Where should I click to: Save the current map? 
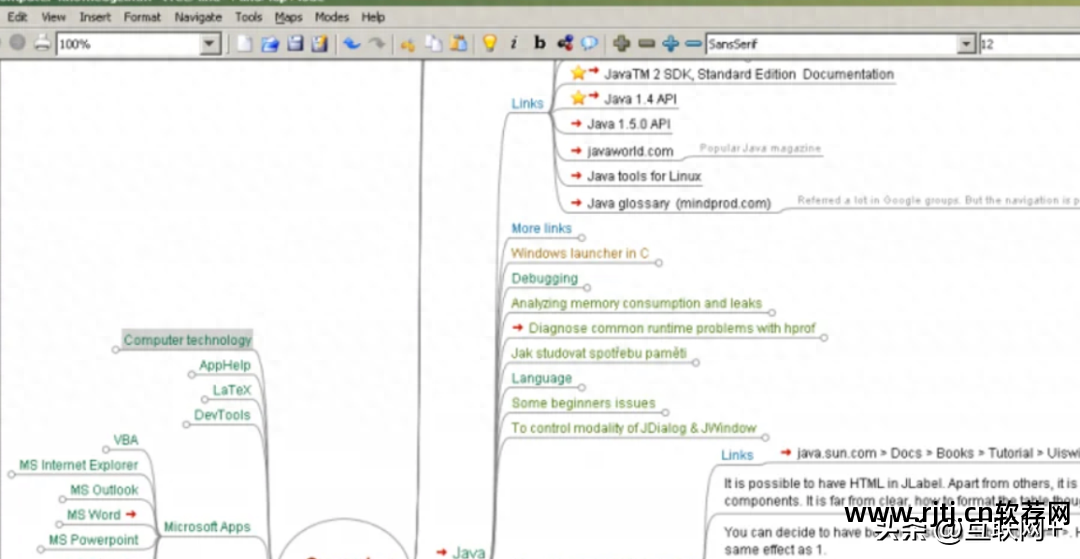pyautogui.click(x=295, y=44)
